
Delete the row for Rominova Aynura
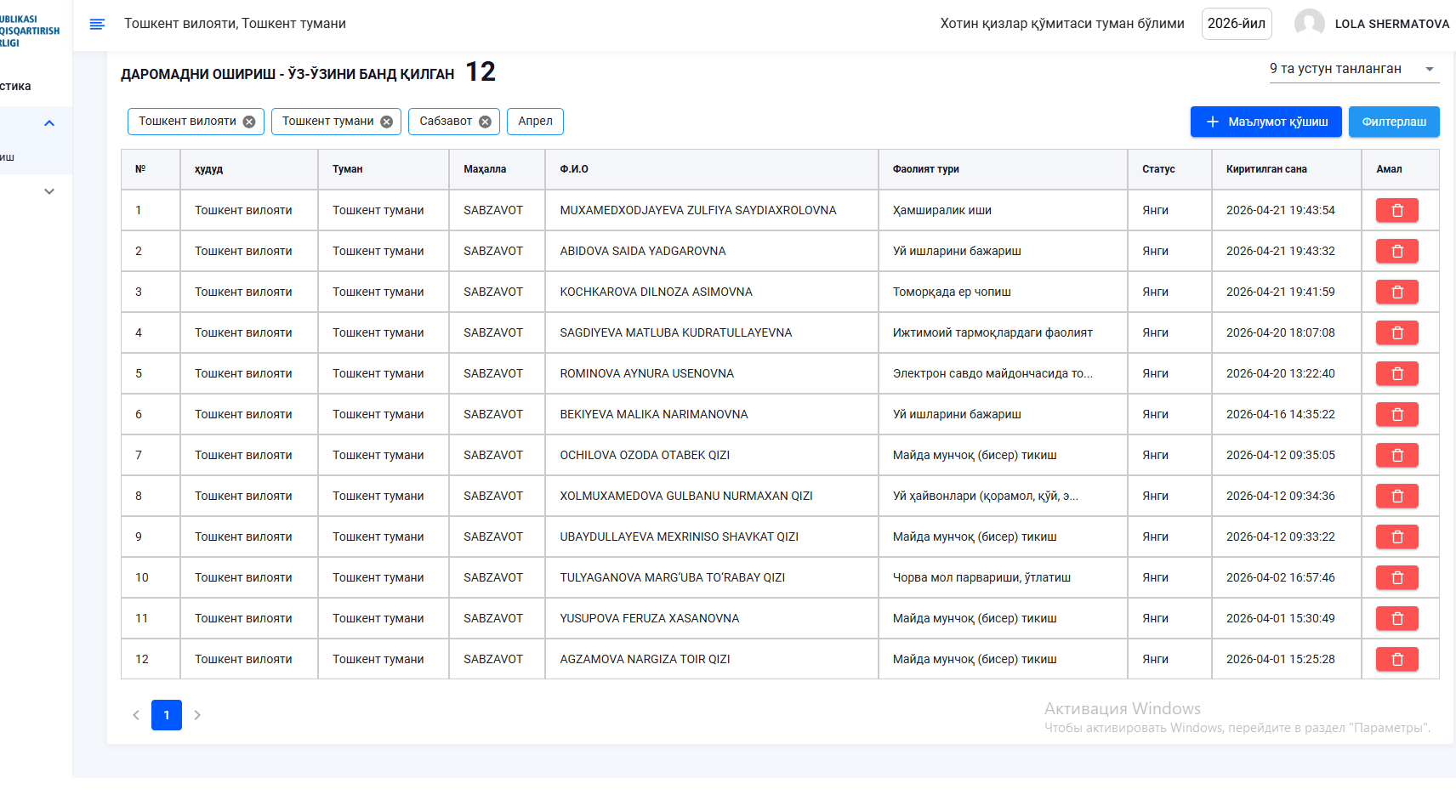pyautogui.click(x=1396, y=373)
